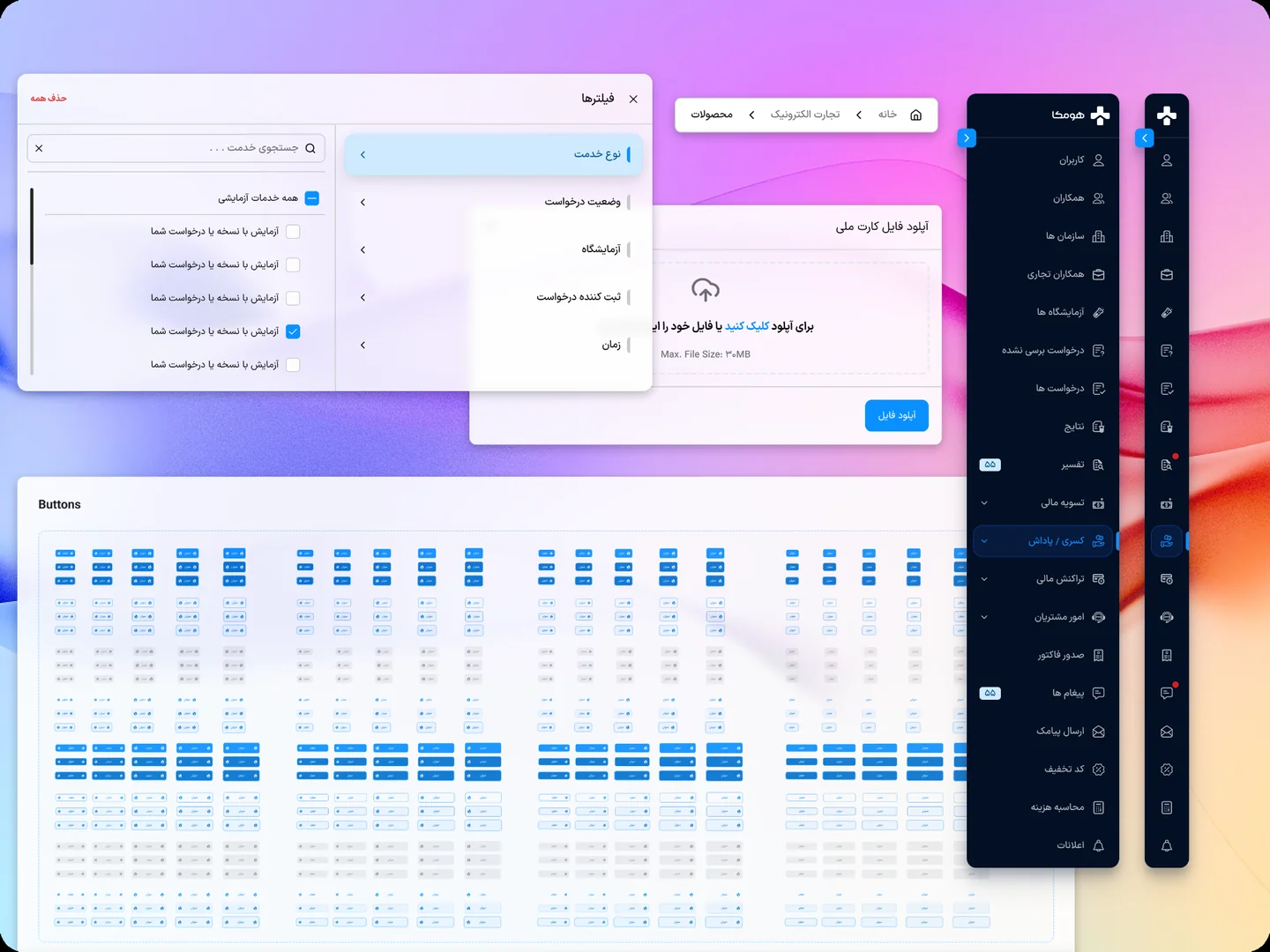Uncheck the ticked 'آزمایش با نسخه' checkbox

pos(293,331)
